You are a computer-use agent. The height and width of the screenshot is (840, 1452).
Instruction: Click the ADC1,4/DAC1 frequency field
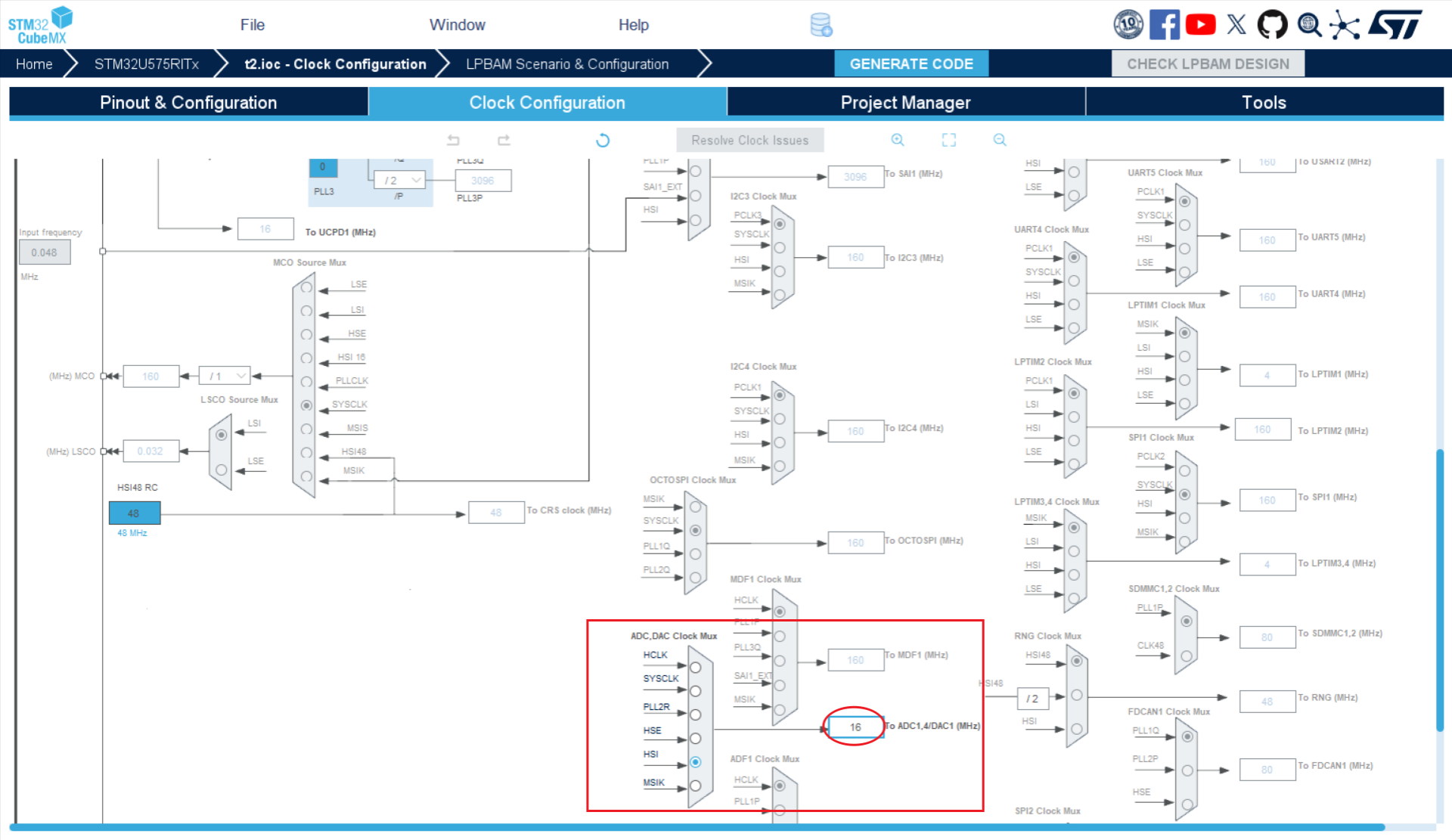[855, 727]
